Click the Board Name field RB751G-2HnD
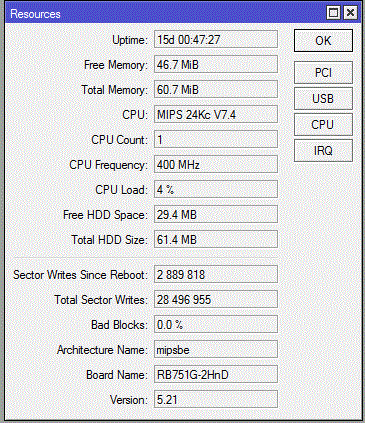 tap(216, 374)
